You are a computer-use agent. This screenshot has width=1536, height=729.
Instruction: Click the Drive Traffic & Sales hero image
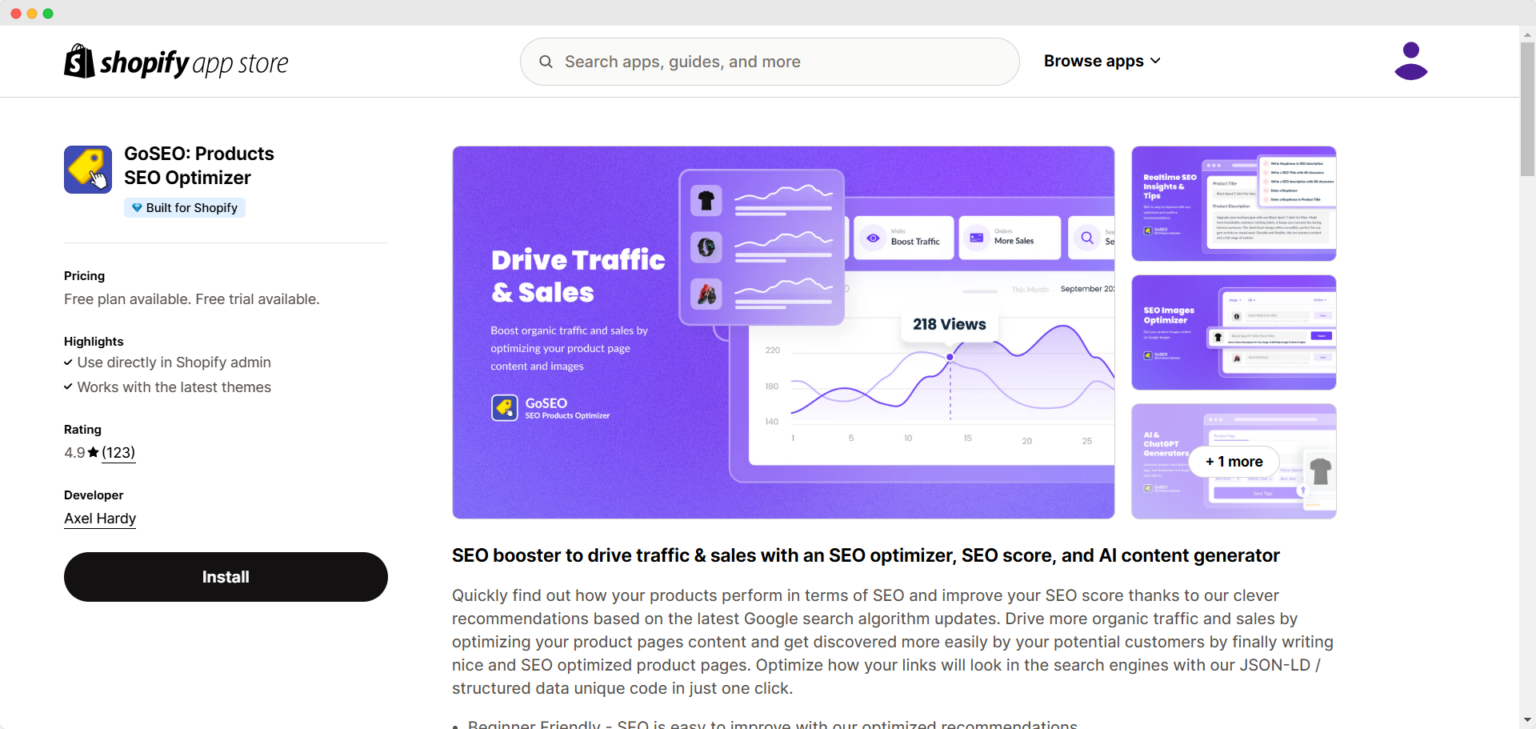(x=783, y=332)
